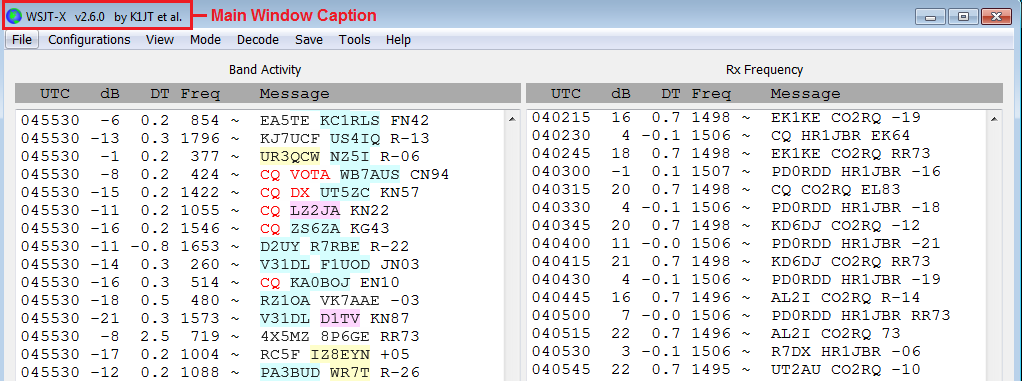Click Band Activity scrollbar up arrow

(x=512, y=119)
